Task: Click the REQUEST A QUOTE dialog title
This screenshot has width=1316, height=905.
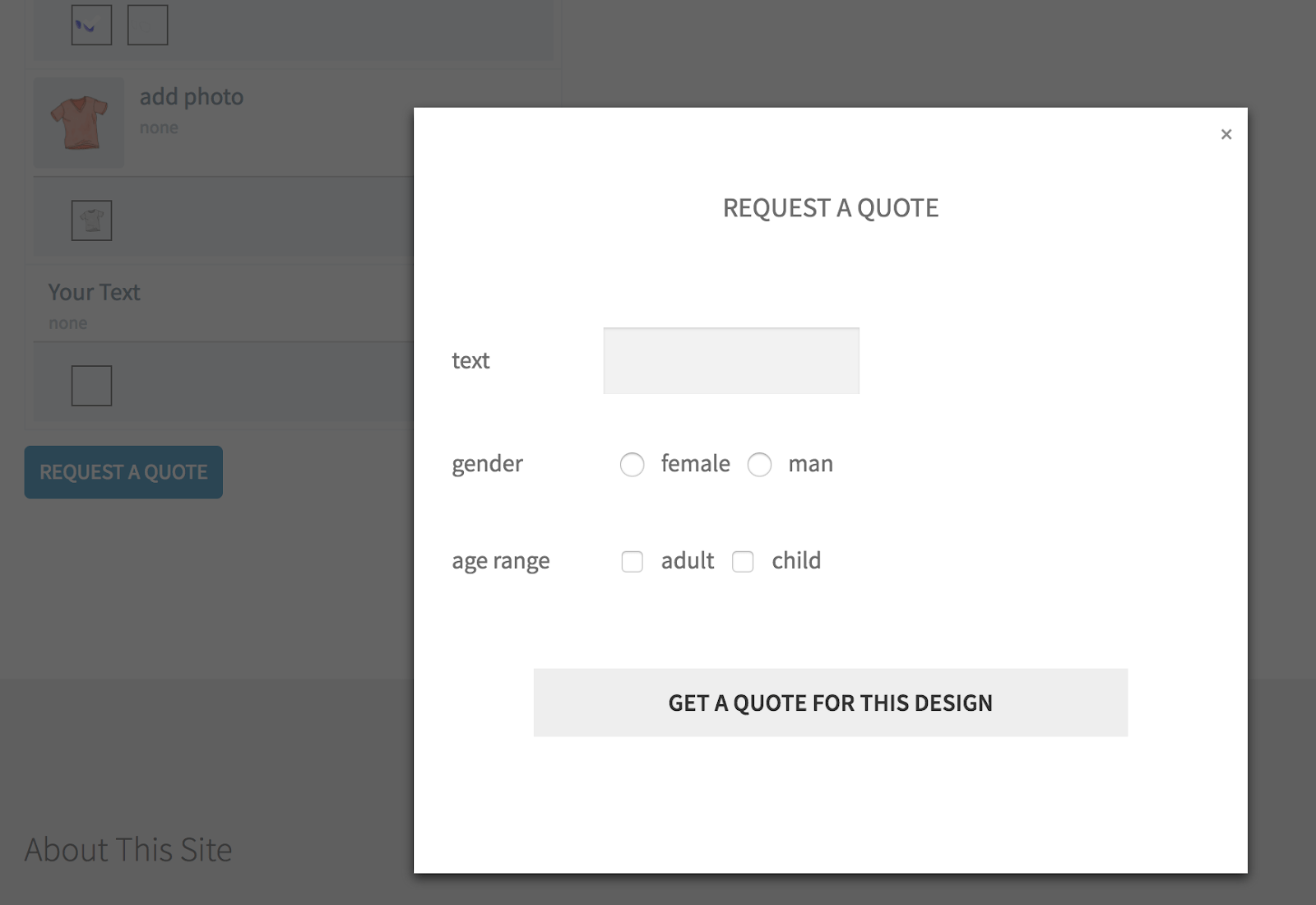Action: click(x=831, y=207)
